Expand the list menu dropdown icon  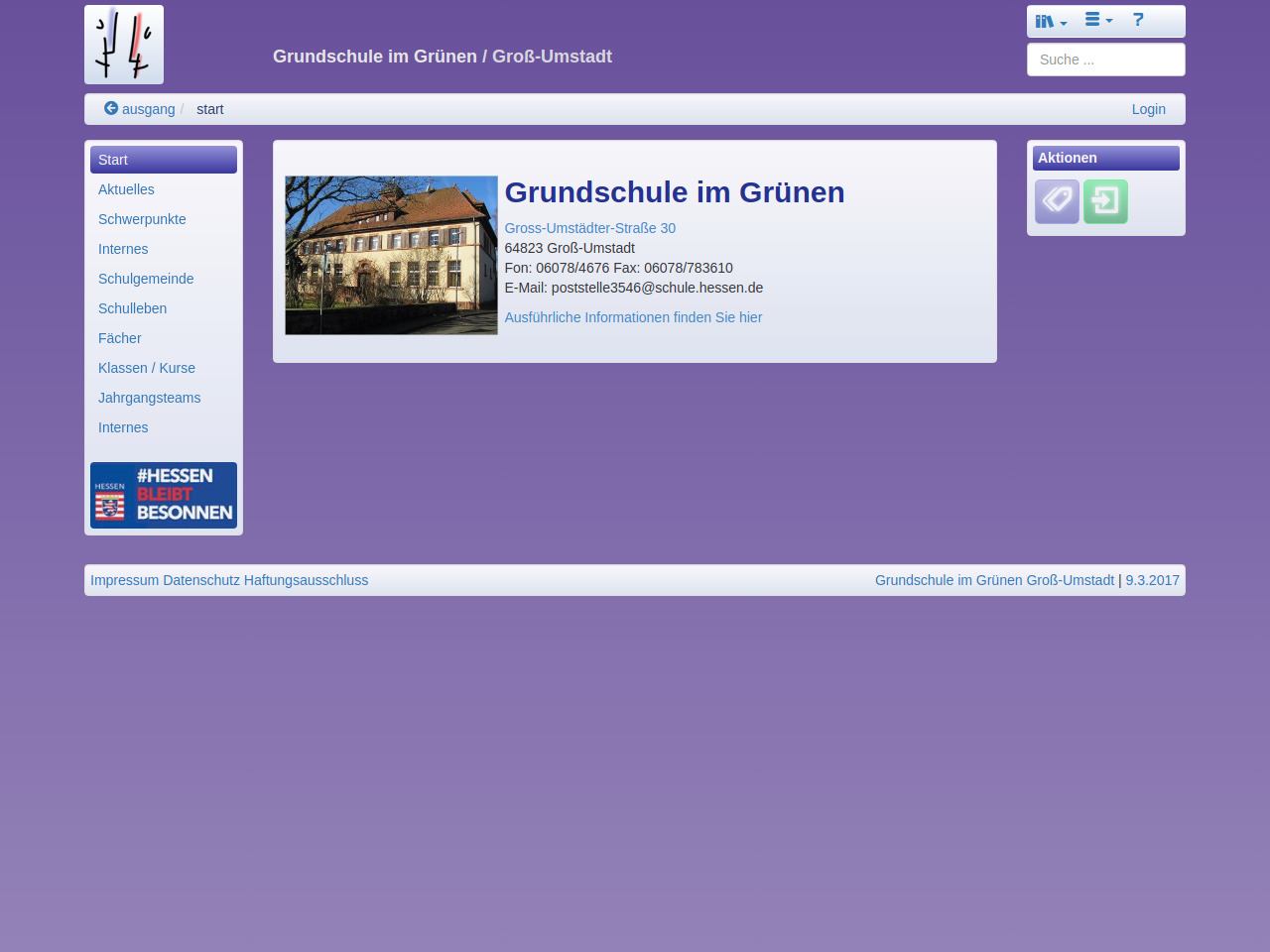click(x=1098, y=20)
